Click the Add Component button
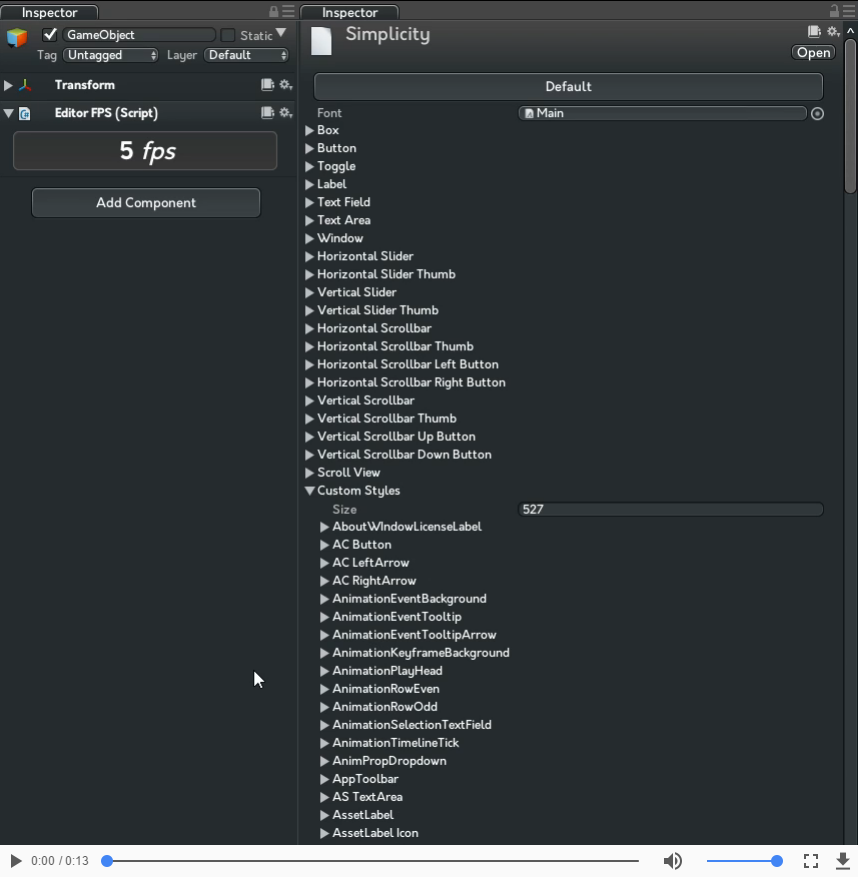Viewport: 858px width, 877px height. coord(145,202)
